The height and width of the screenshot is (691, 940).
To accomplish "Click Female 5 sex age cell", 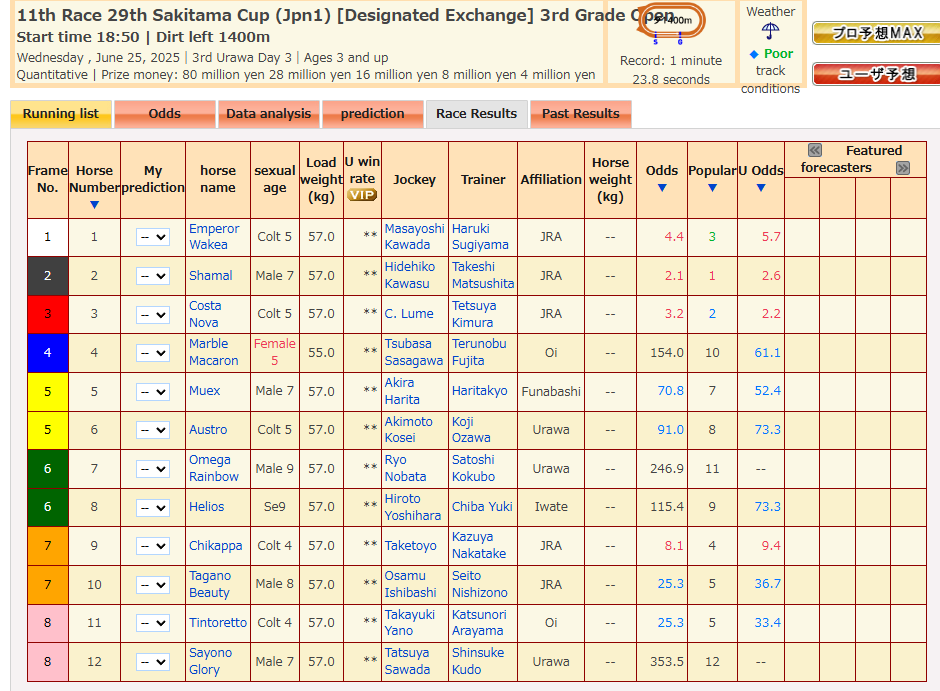I will 275,352.
